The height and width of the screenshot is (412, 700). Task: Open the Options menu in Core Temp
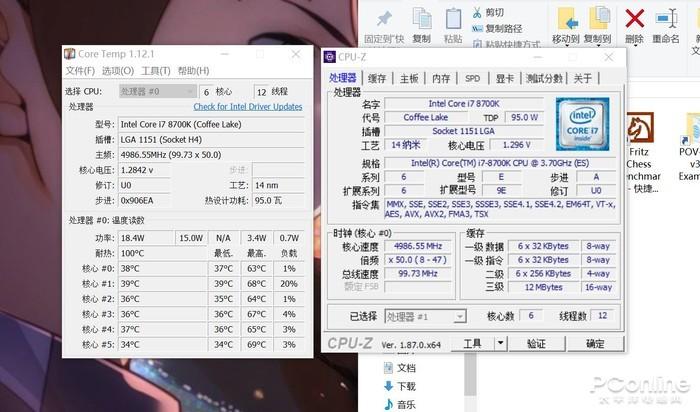click(118, 71)
